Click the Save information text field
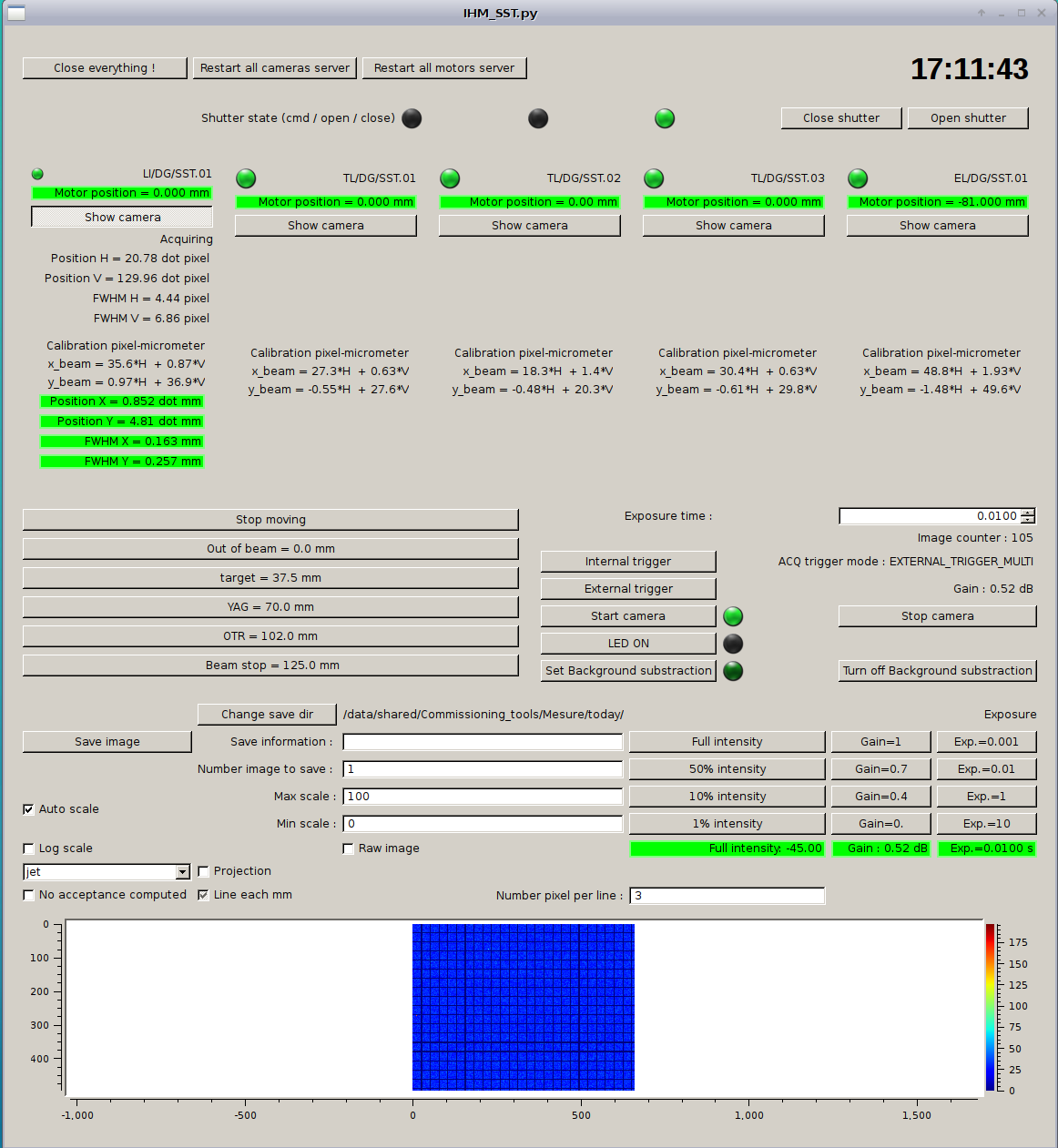This screenshot has height=1148, width=1058. coord(483,742)
